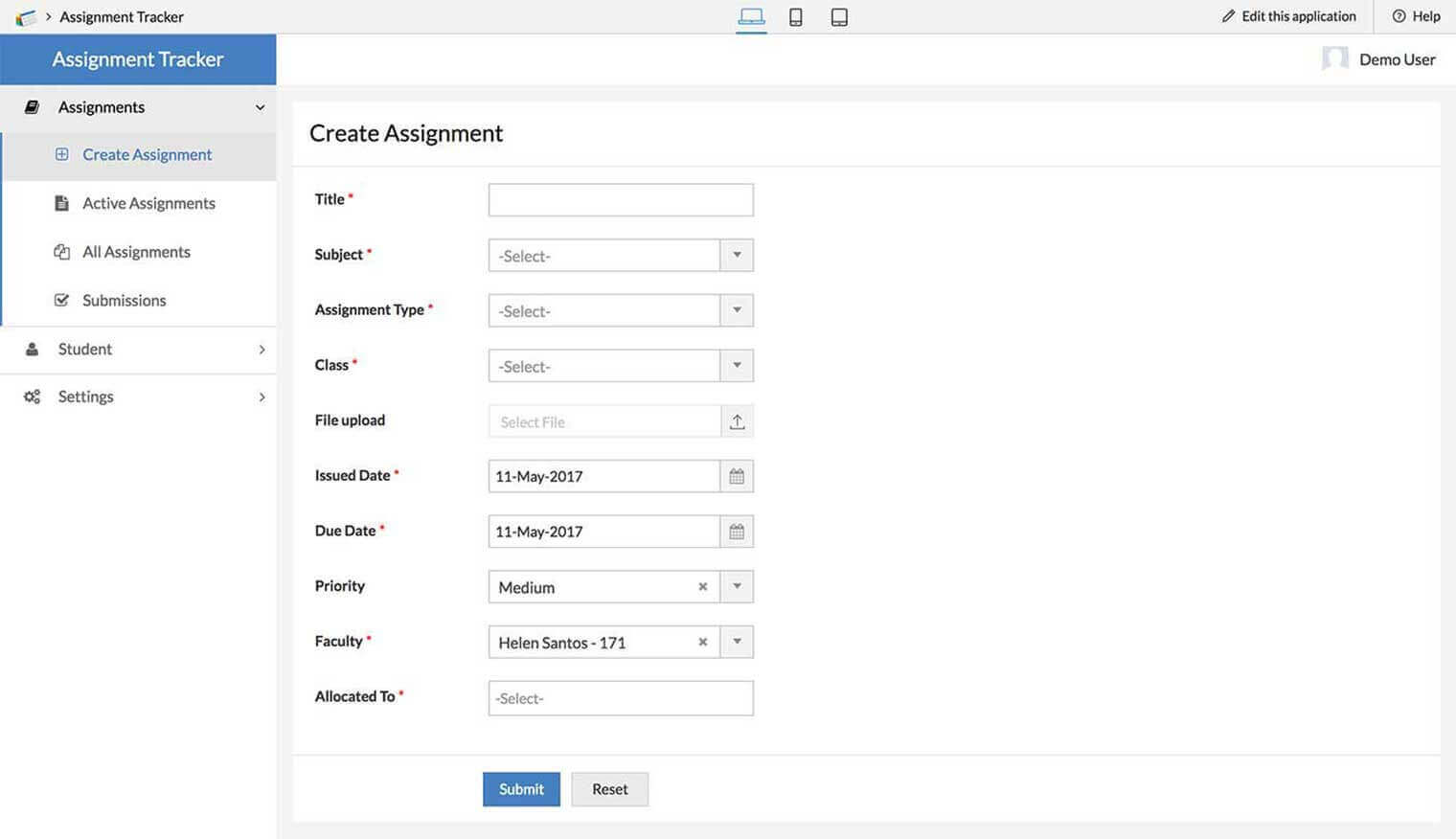
Task: Click the Student person icon
Action: coord(32,350)
